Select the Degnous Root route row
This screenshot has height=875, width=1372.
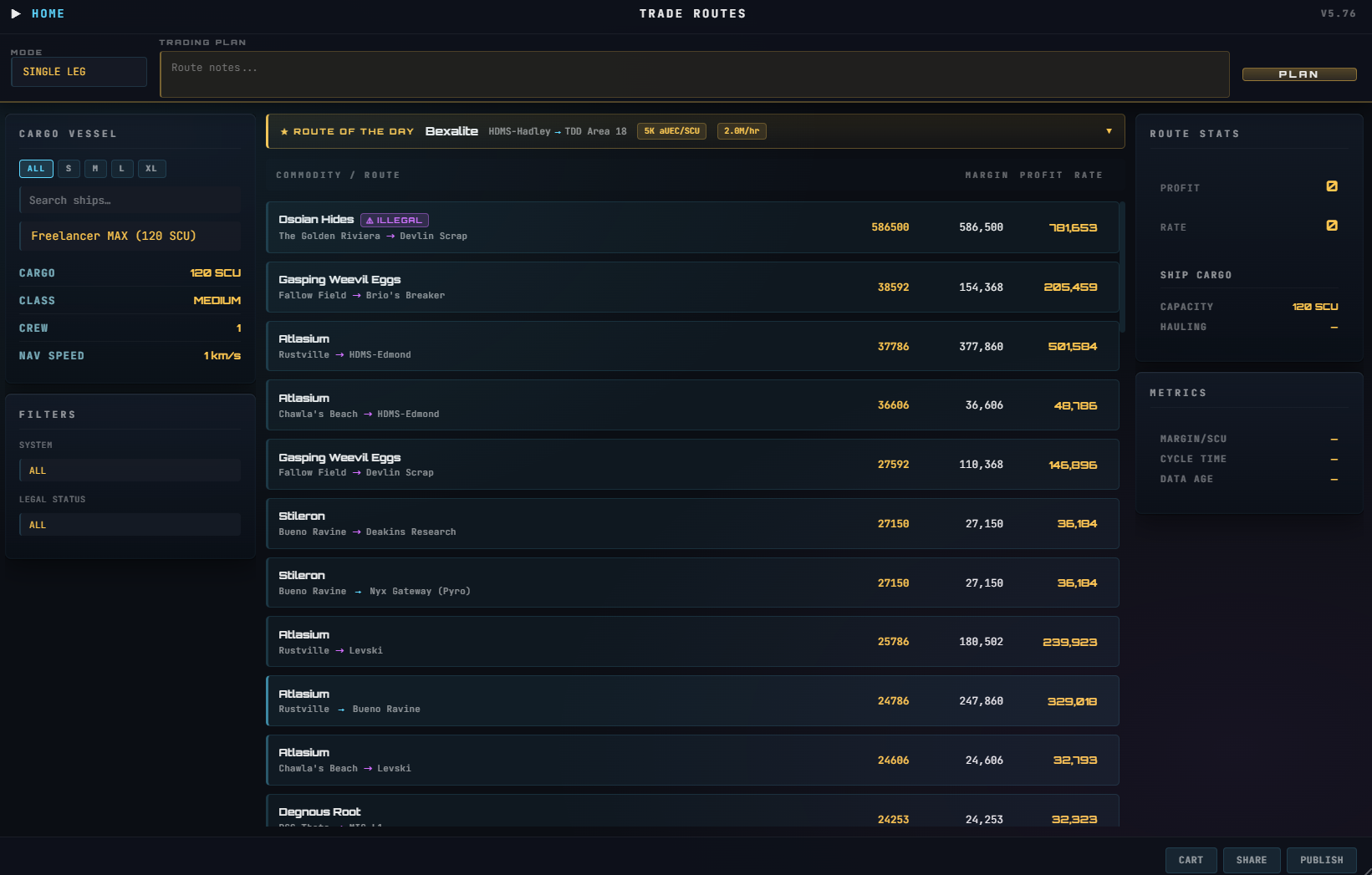692,811
